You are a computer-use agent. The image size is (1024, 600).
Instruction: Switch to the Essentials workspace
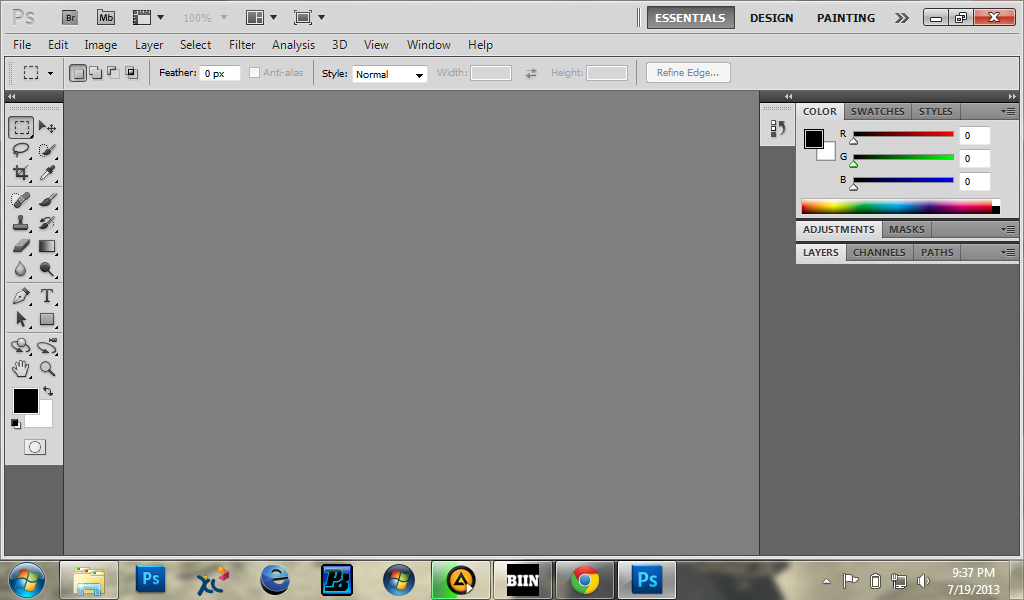click(690, 18)
